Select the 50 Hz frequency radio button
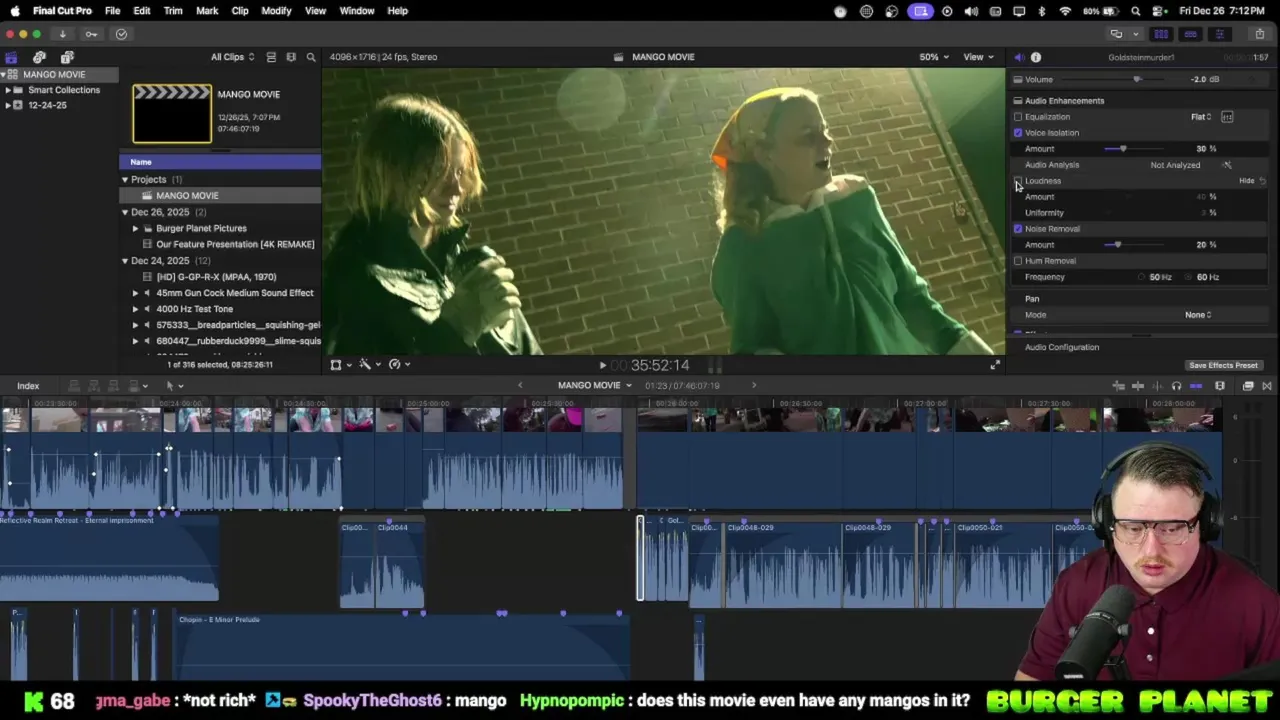 click(1142, 277)
